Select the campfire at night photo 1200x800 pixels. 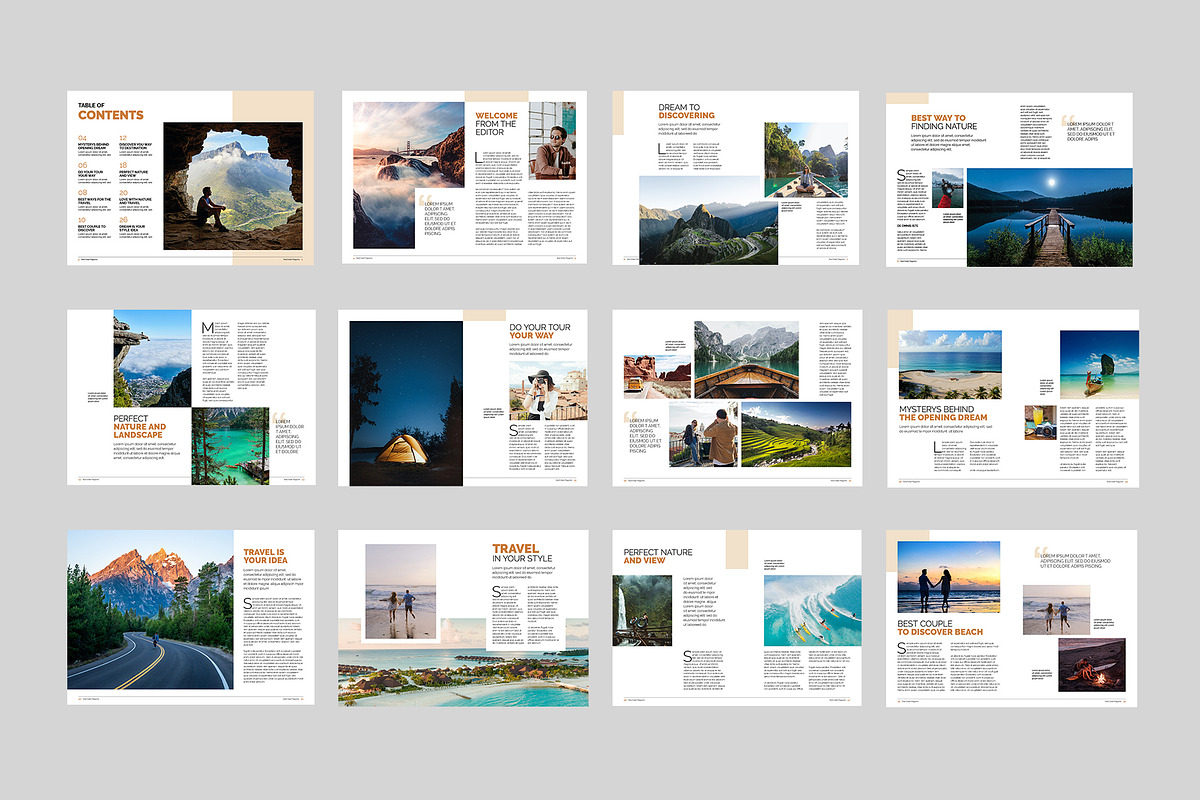1090,665
